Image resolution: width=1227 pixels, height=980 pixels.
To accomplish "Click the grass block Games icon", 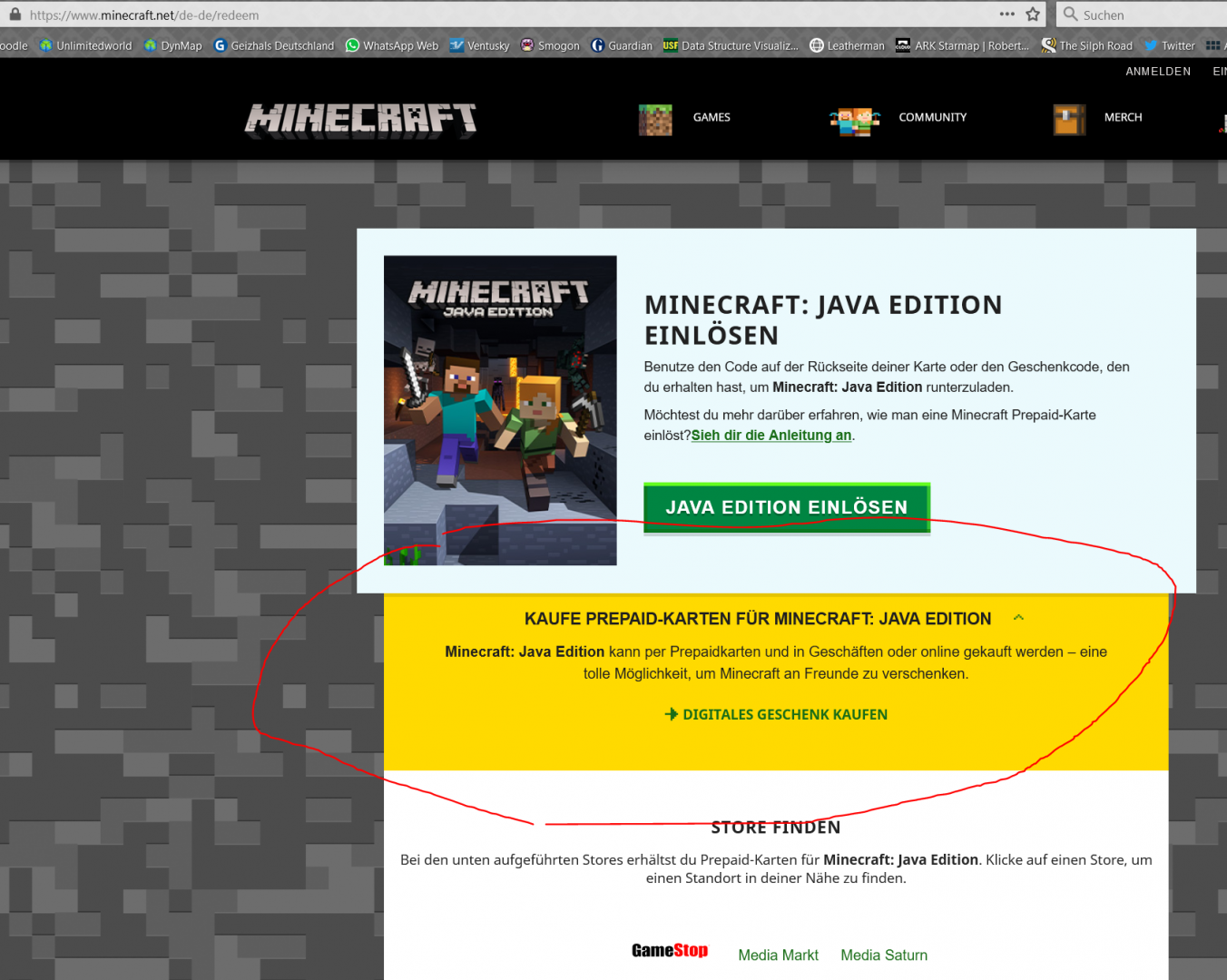I will point(655,119).
